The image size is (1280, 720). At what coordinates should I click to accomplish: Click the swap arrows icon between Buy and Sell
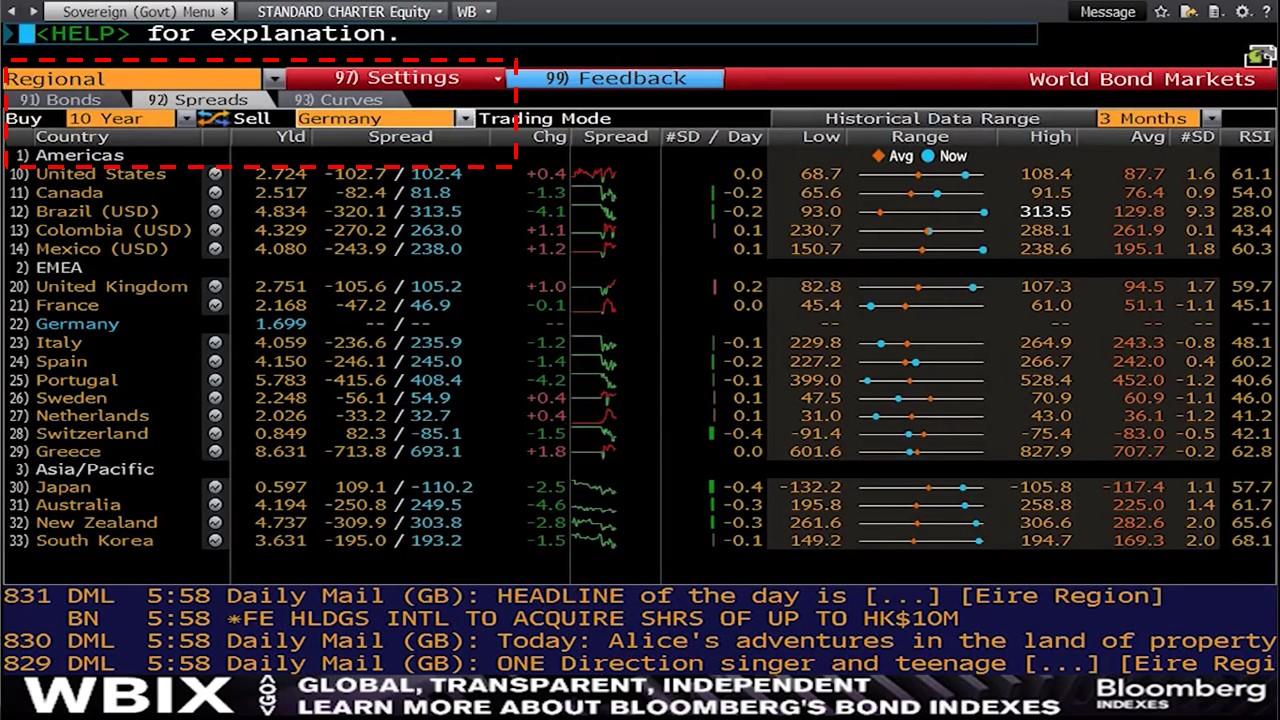[x=213, y=117]
